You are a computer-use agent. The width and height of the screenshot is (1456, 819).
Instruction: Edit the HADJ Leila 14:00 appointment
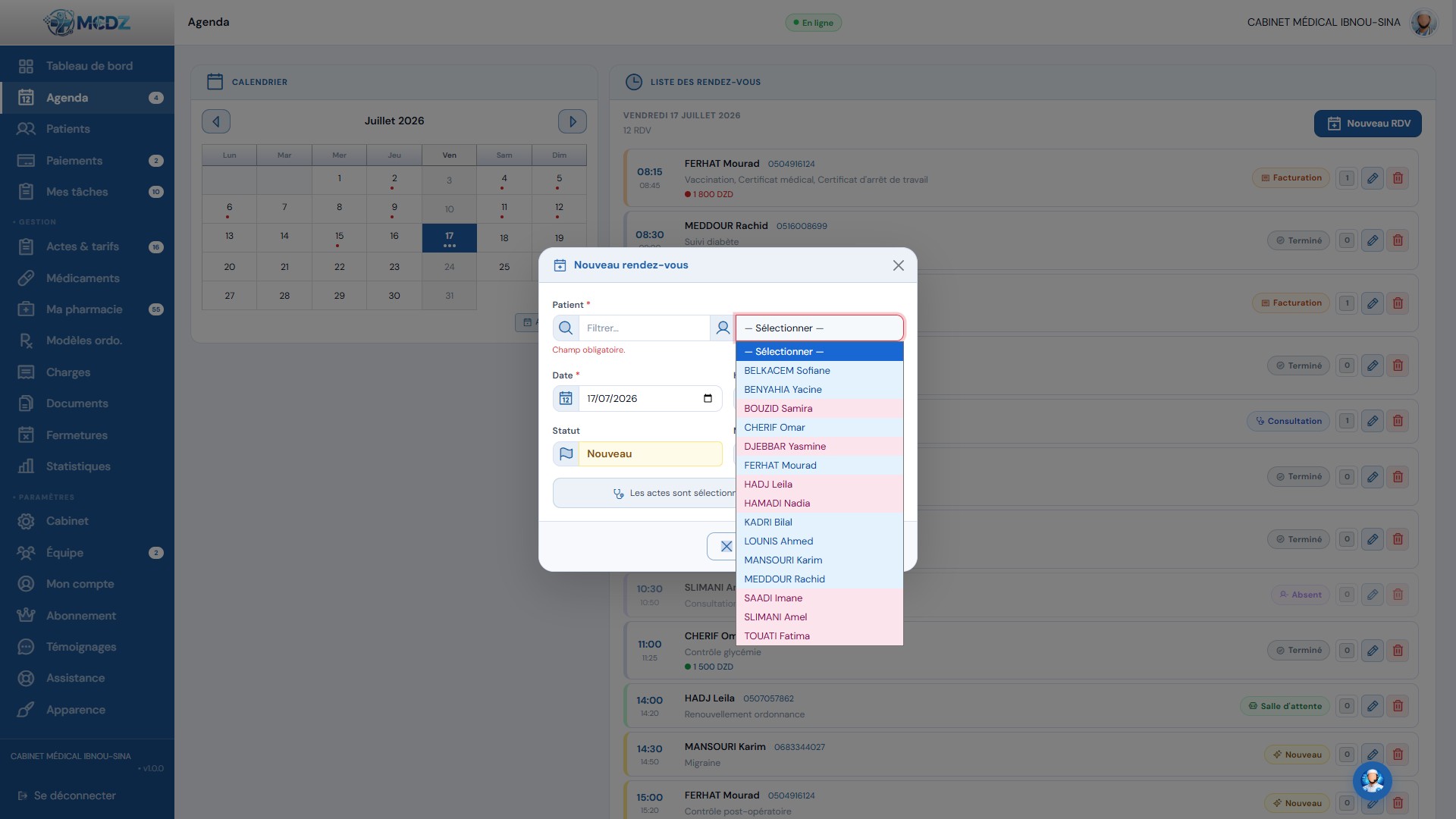pyautogui.click(x=1373, y=707)
